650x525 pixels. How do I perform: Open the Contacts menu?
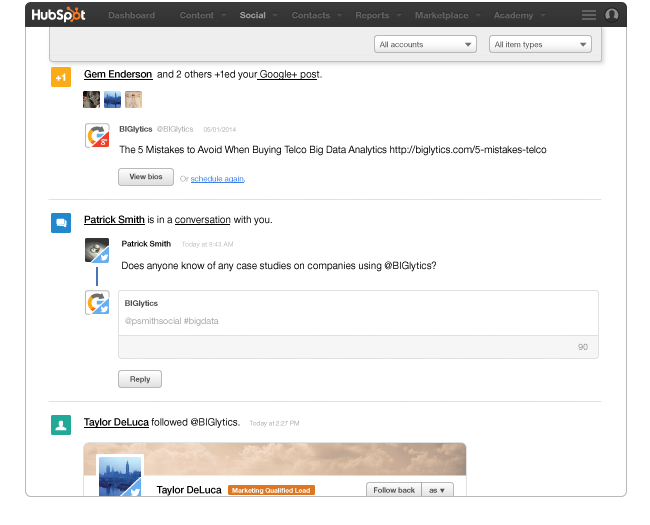[x=316, y=15]
